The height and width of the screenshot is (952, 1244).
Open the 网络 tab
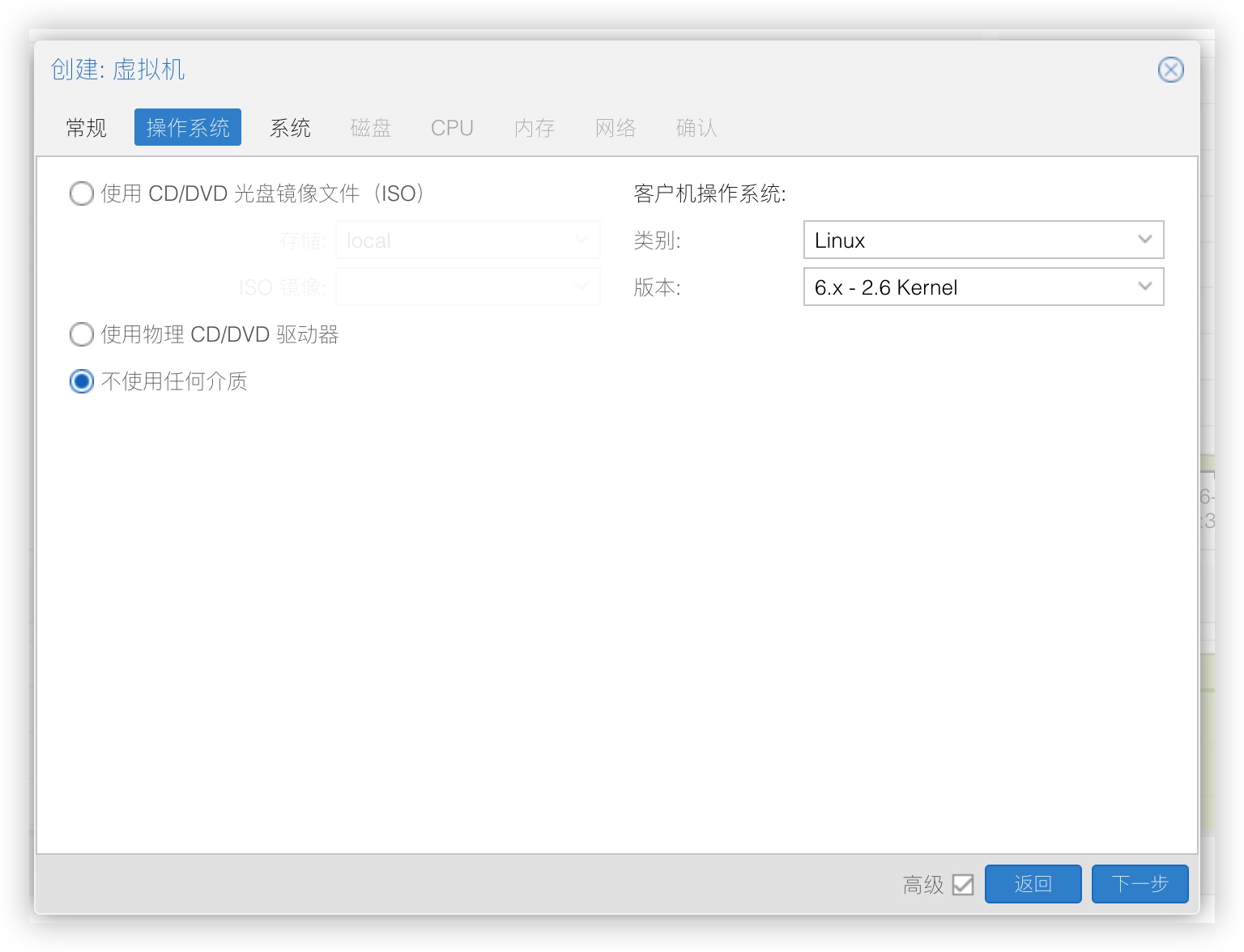pyautogui.click(x=616, y=128)
